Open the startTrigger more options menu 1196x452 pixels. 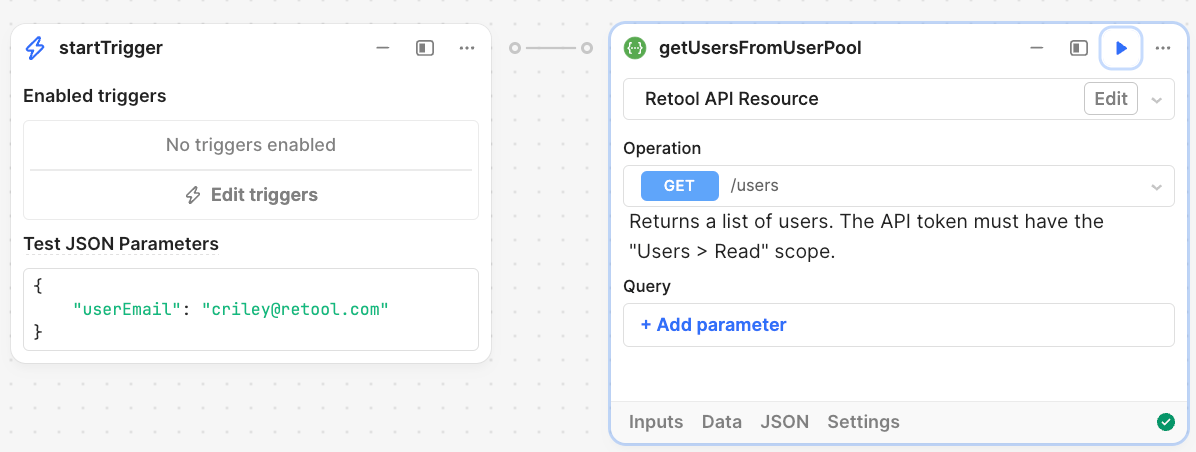pyautogui.click(x=467, y=48)
